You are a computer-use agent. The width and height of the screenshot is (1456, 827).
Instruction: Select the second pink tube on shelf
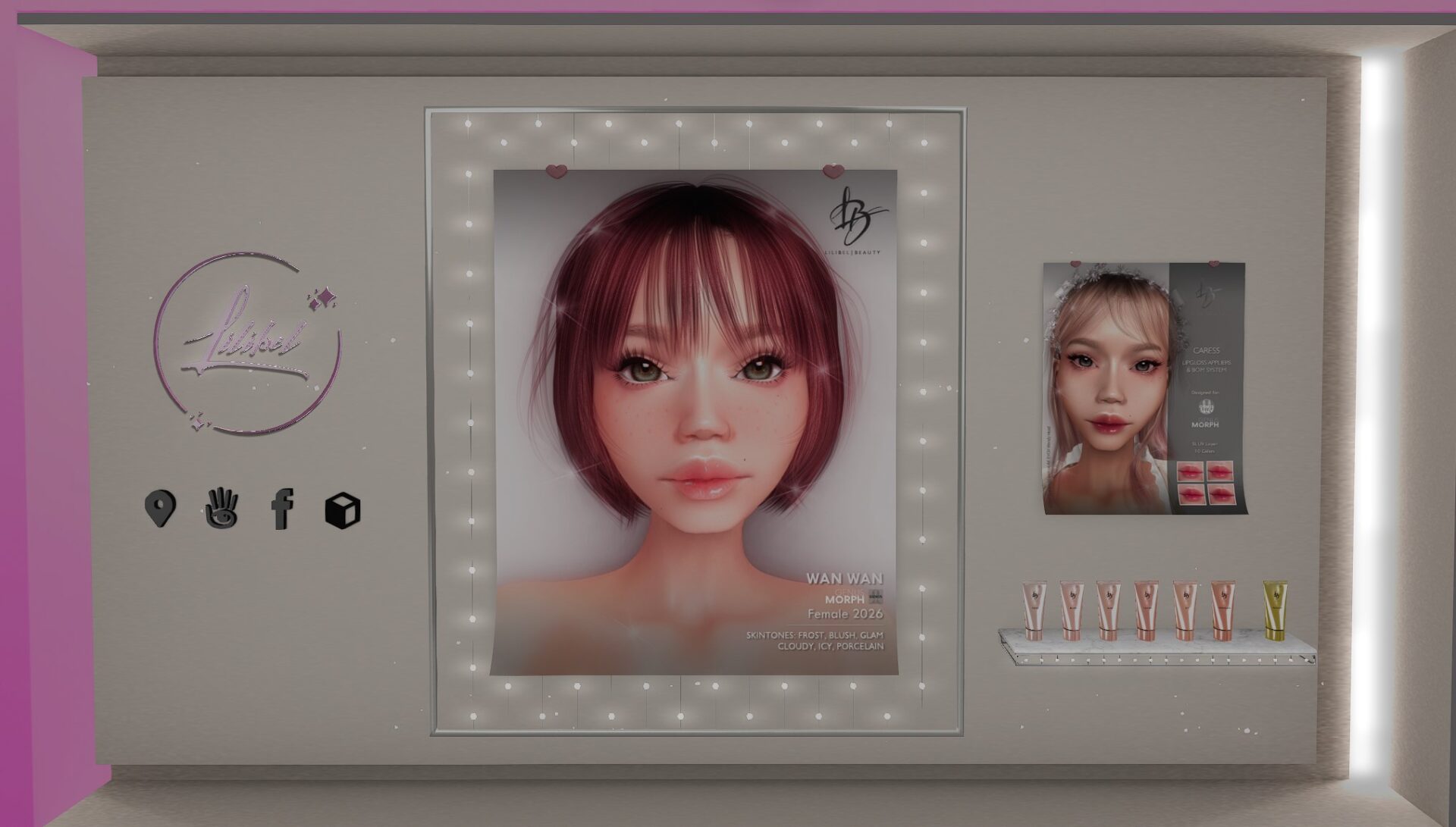(x=1071, y=611)
